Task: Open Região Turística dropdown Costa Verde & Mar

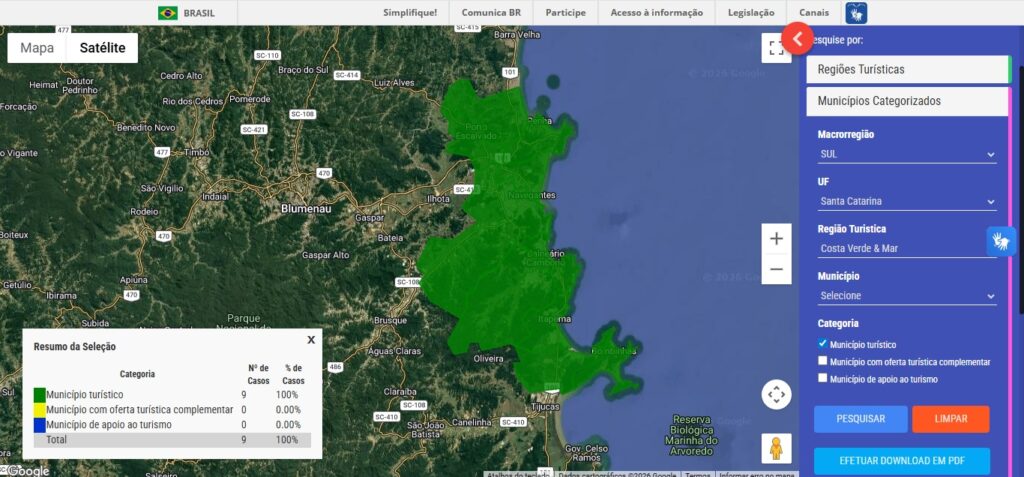Action: [x=907, y=248]
